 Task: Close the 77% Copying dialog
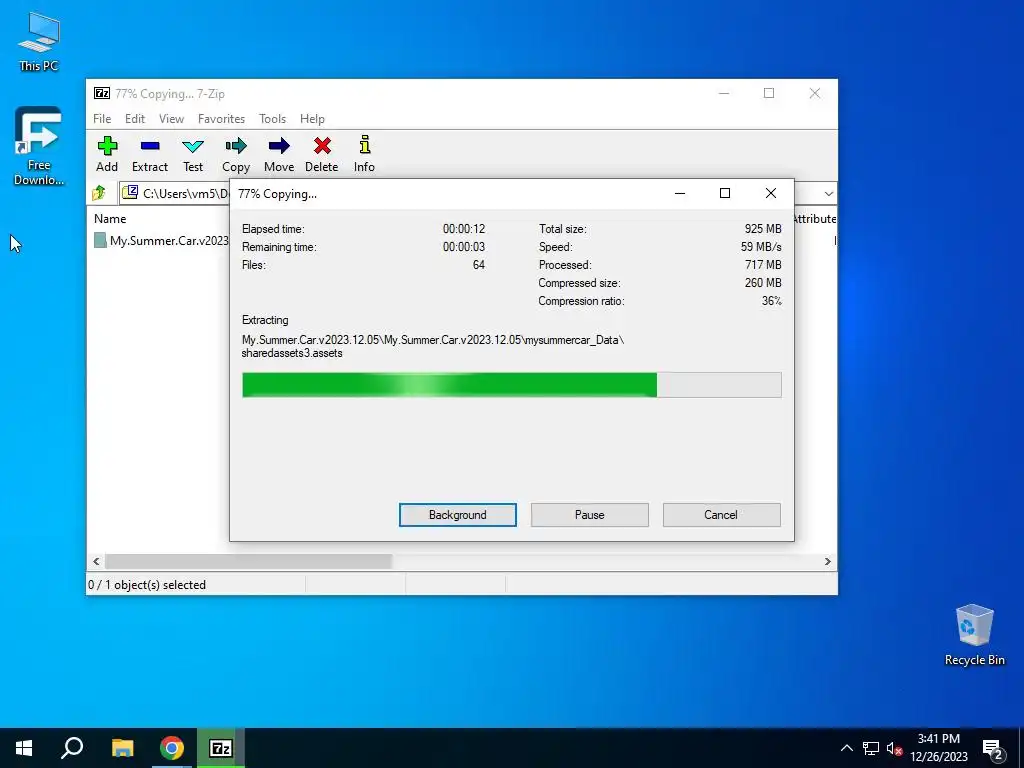[771, 193]
